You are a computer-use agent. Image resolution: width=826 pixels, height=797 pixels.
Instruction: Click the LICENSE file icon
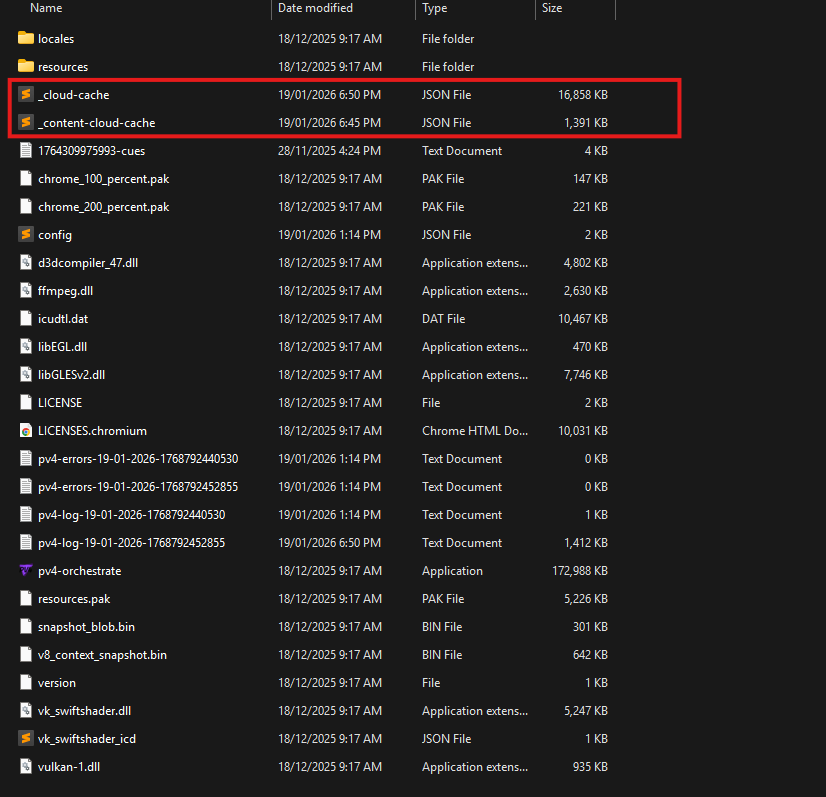(26, 402)
